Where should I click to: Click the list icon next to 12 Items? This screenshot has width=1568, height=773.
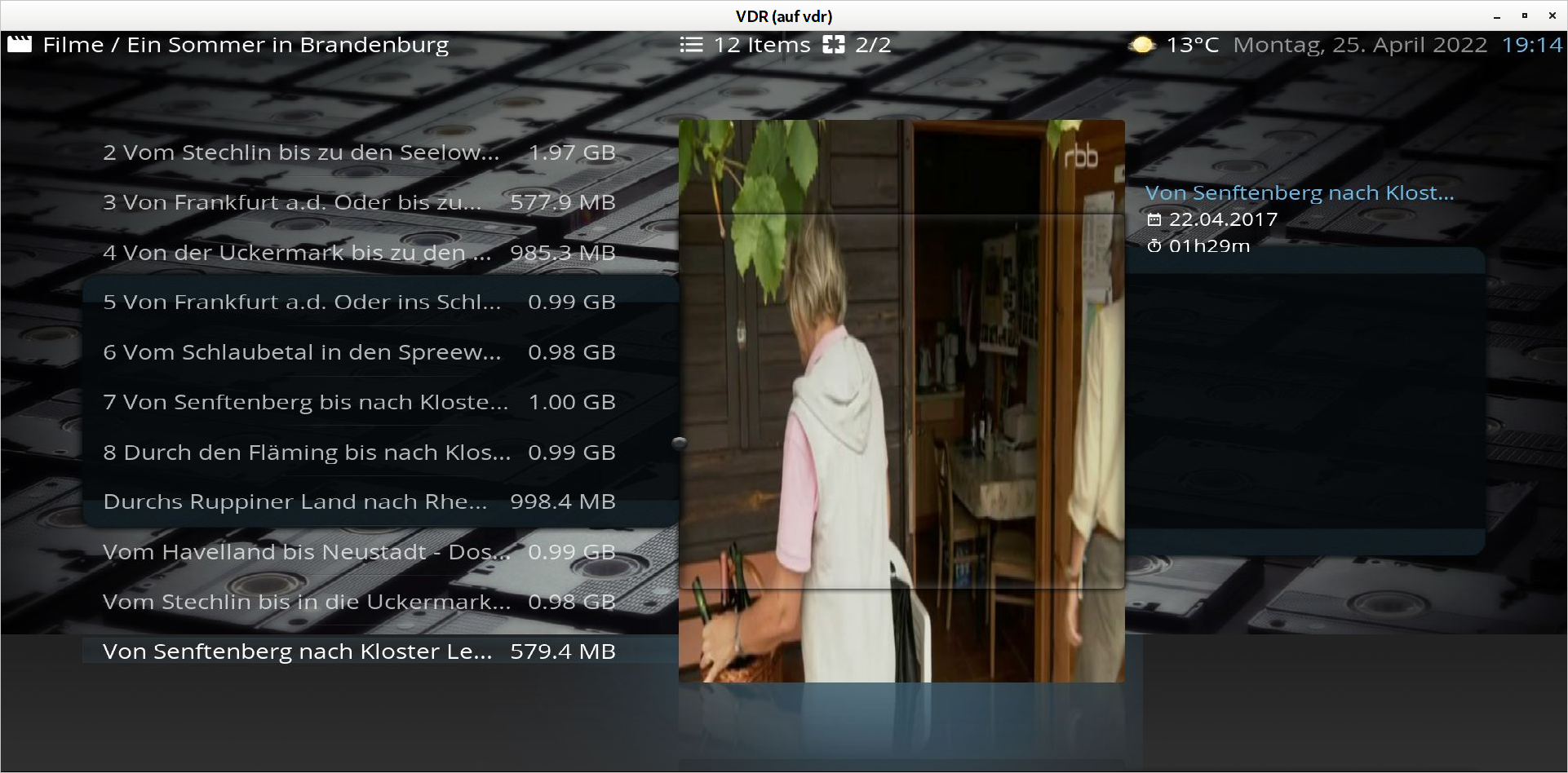(x=691, y=45)
